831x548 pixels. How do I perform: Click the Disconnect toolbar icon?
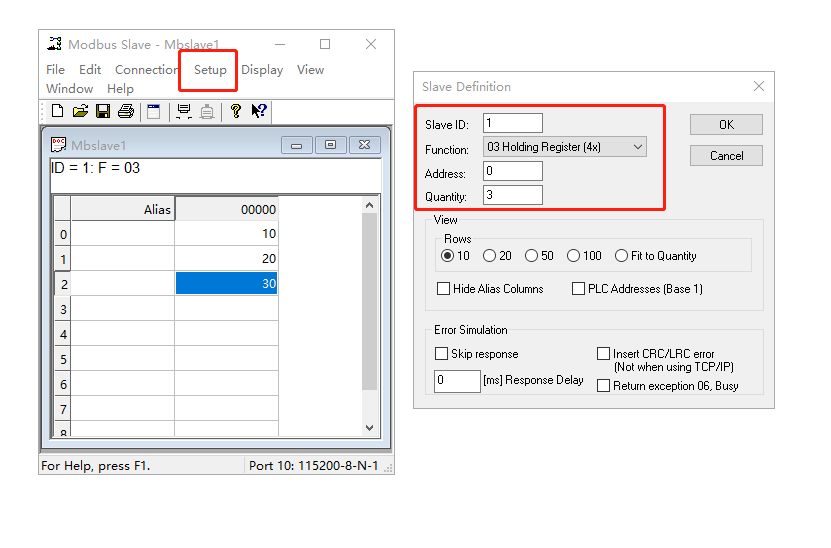coord(207,111)
